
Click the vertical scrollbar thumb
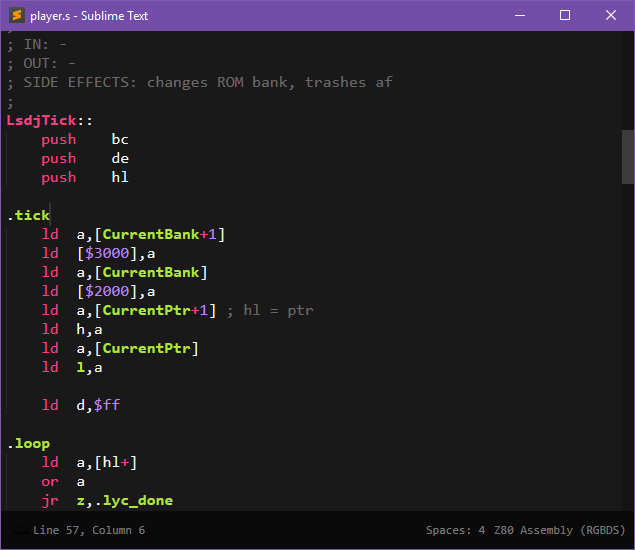coord(628,157)
